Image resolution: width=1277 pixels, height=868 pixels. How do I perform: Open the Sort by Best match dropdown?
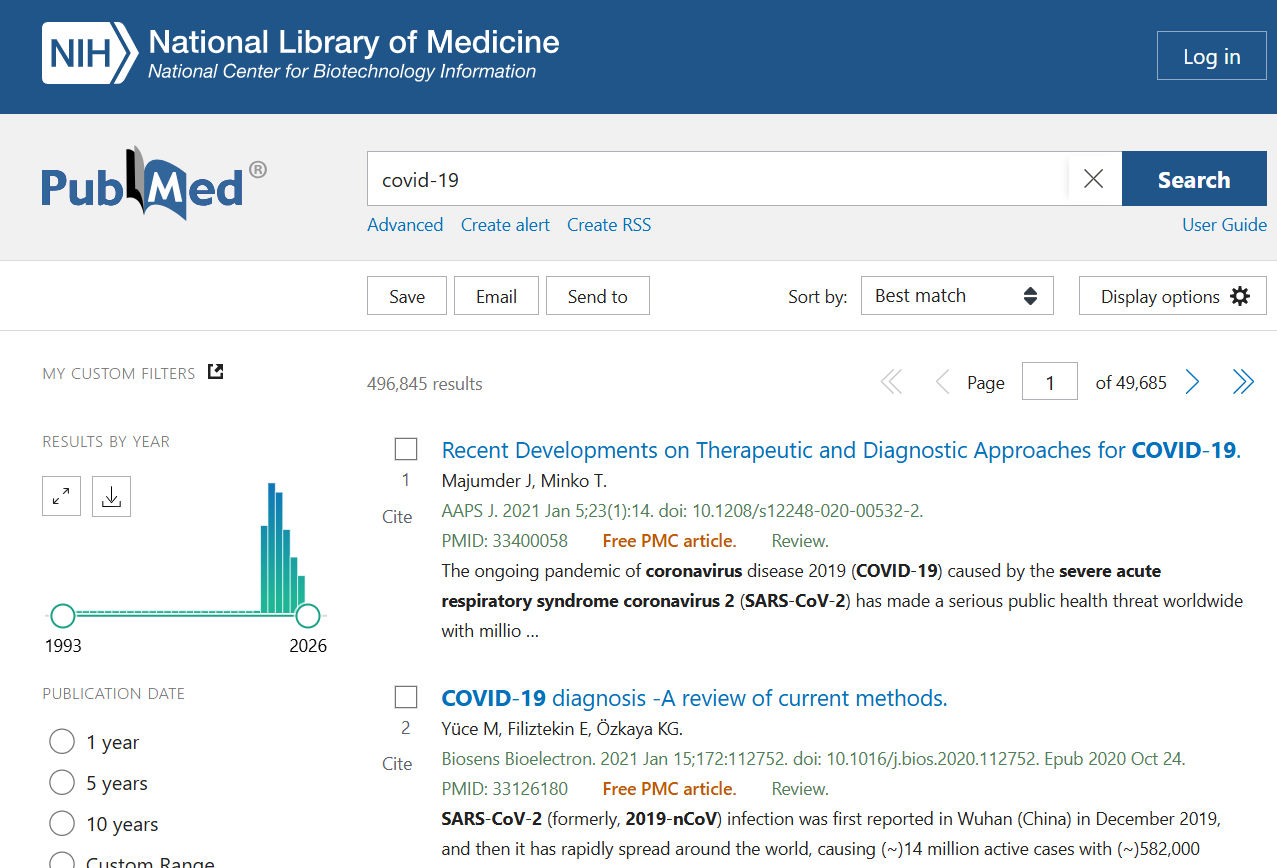956,295
